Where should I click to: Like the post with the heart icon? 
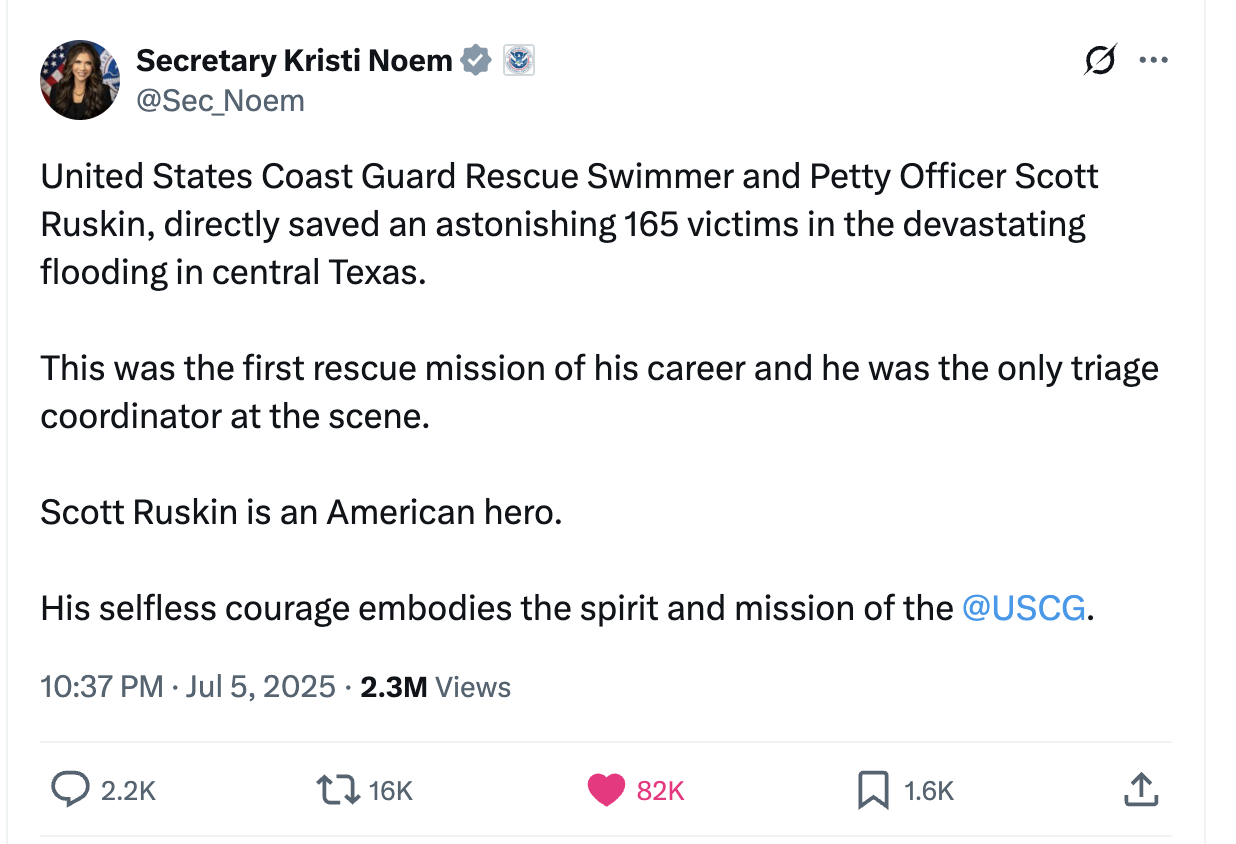606,790
